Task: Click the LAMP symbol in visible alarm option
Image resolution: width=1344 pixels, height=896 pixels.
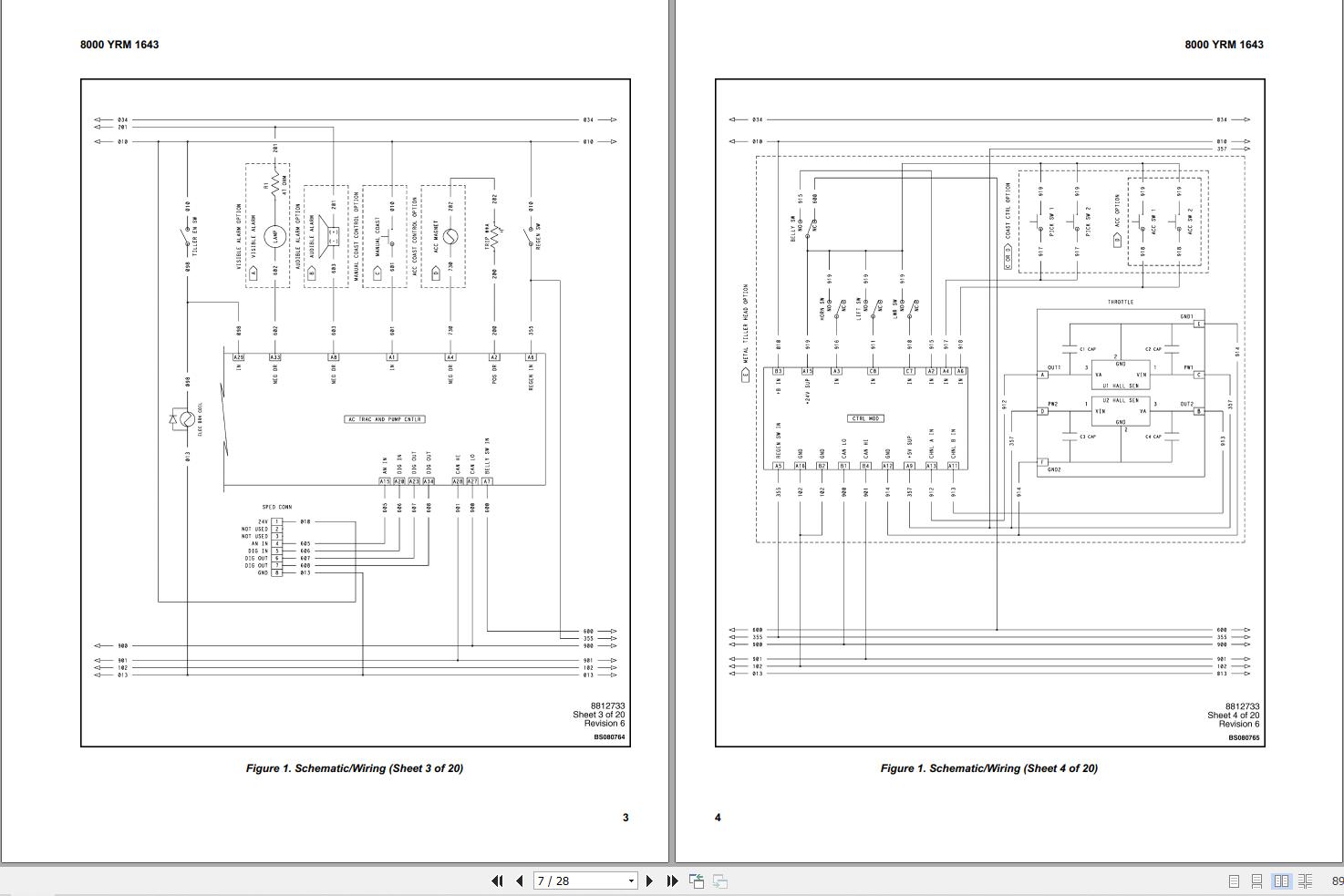Action: 274,237
